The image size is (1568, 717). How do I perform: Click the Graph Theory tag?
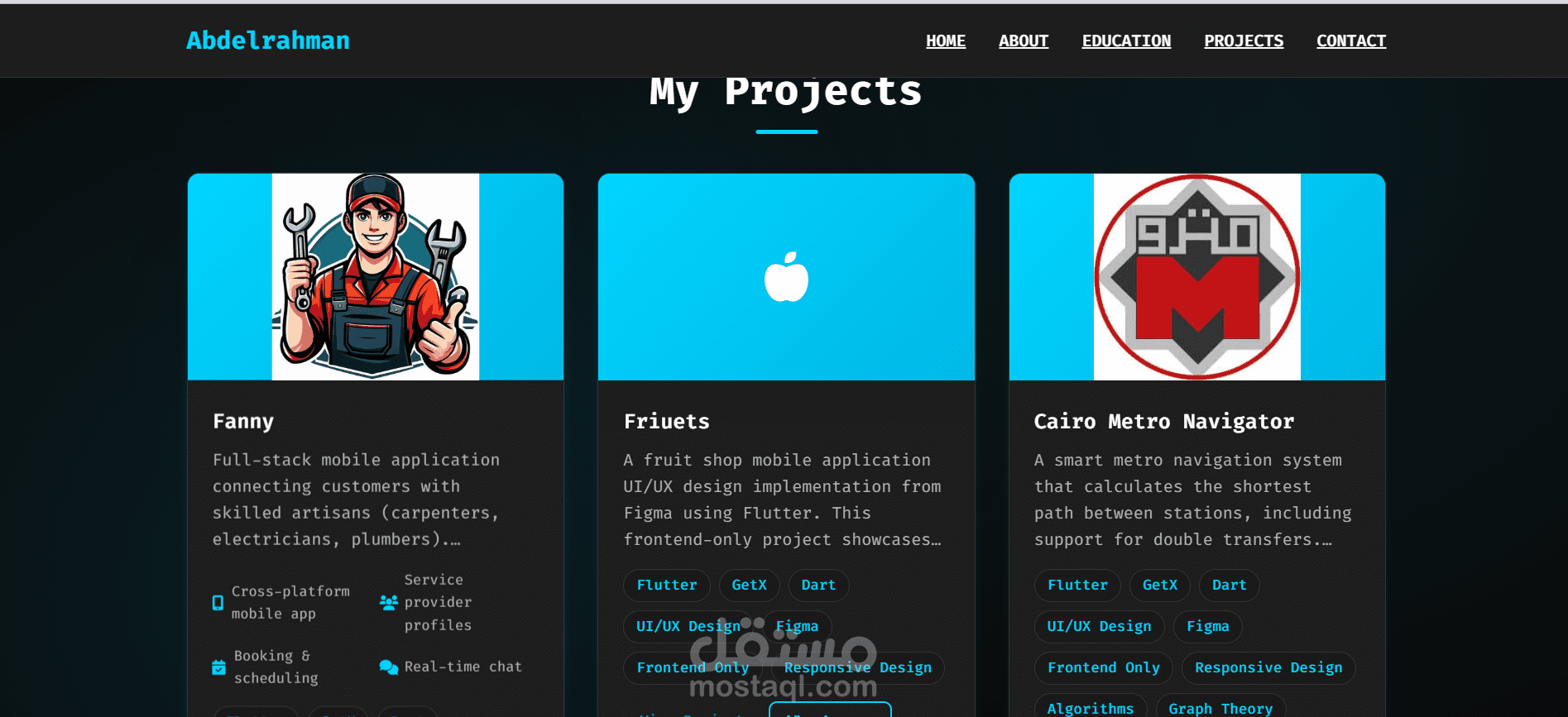pos(1220,707)
